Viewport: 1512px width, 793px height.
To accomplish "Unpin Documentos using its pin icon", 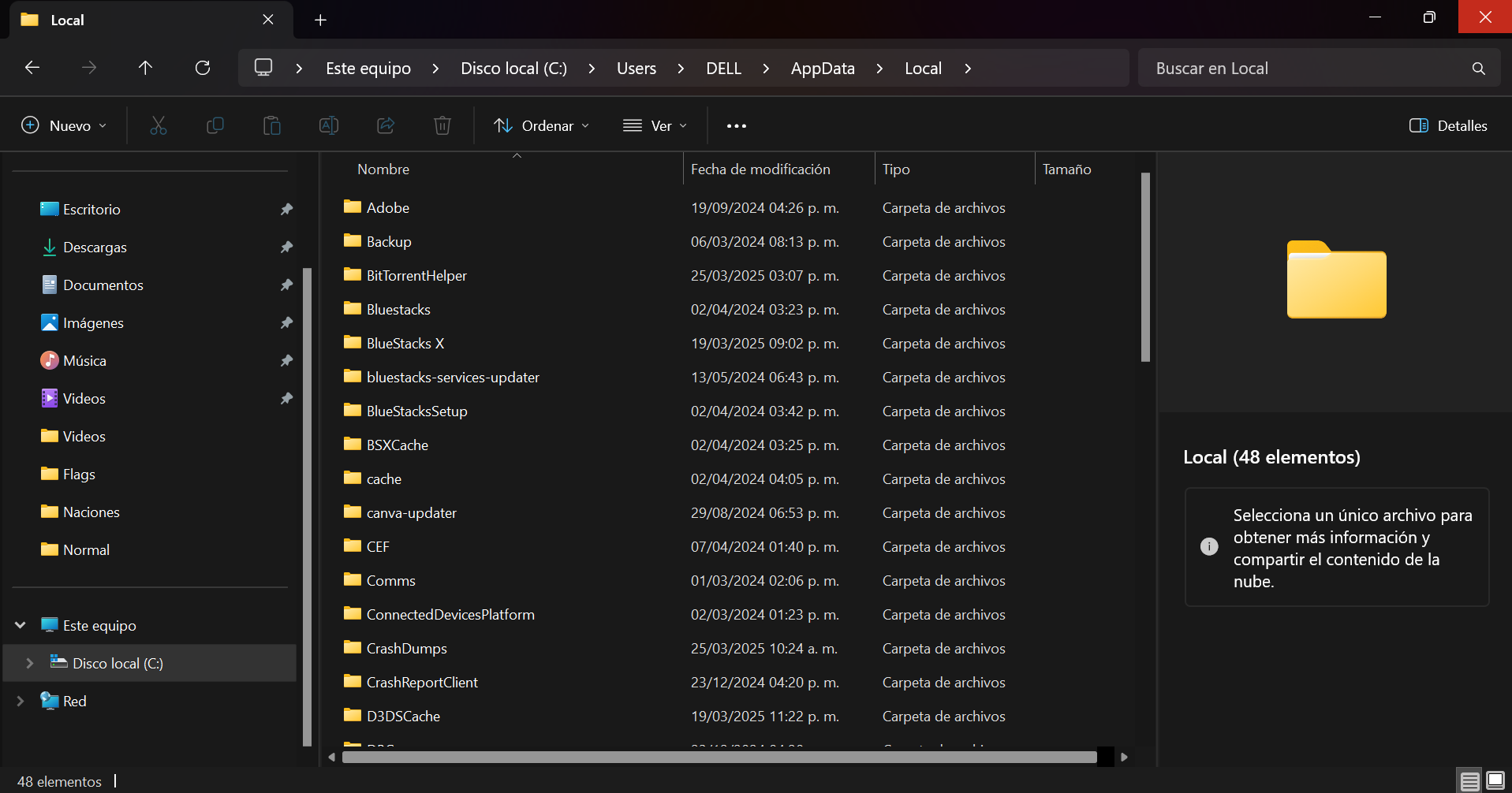I will pos(286,285).
